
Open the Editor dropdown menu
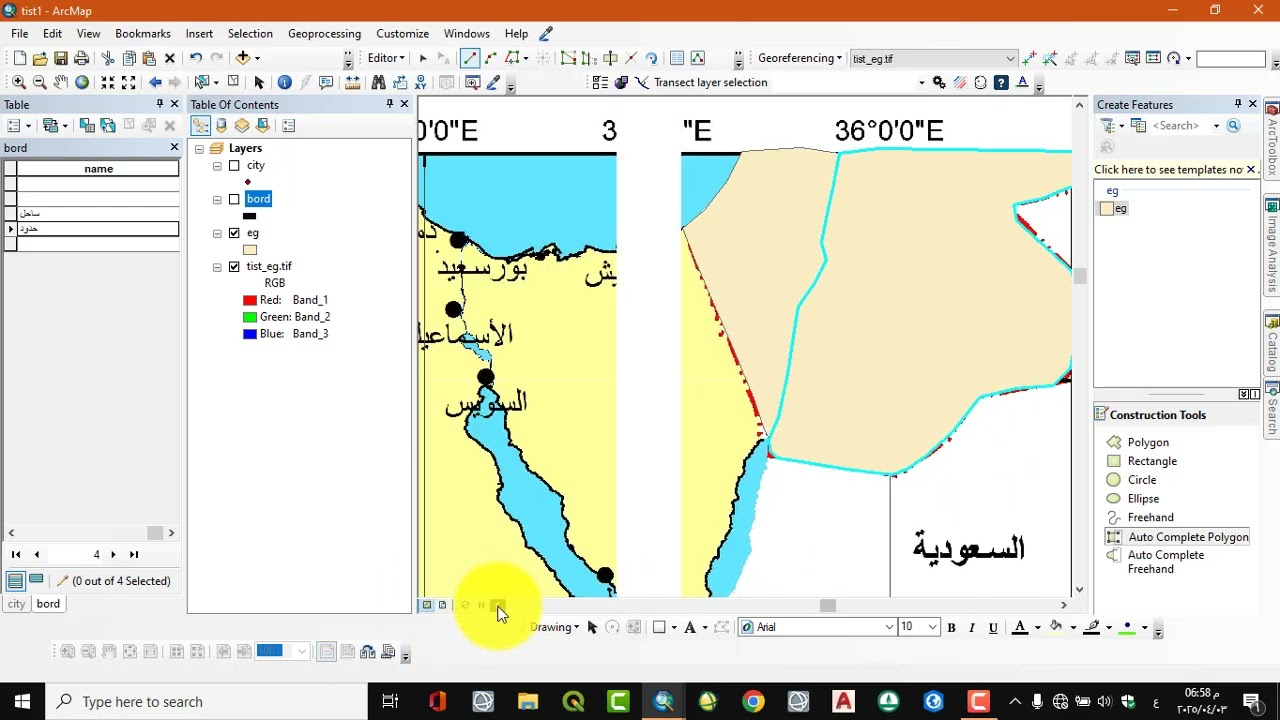(x=386, y=58)
